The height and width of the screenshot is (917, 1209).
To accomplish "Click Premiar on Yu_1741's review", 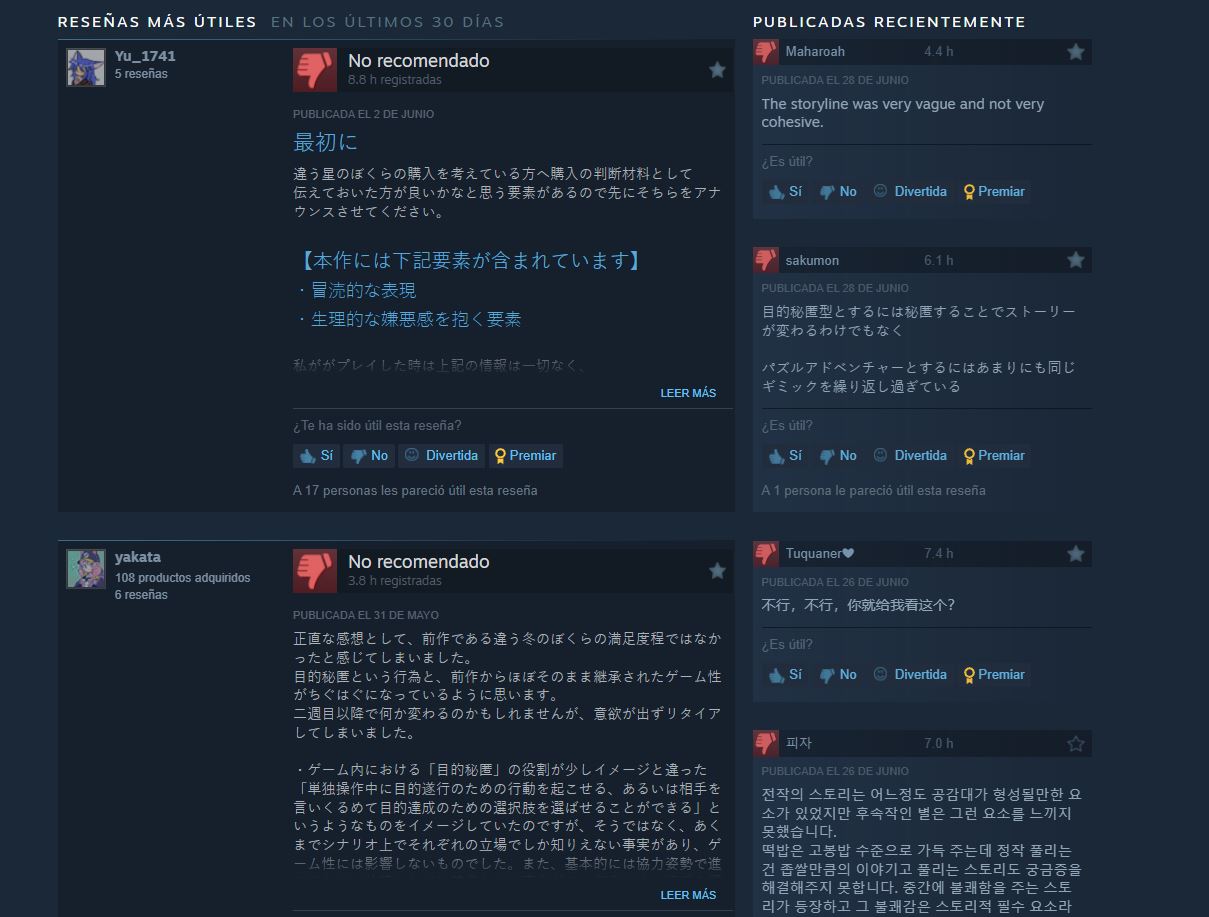I will click(x=525, y=456).
